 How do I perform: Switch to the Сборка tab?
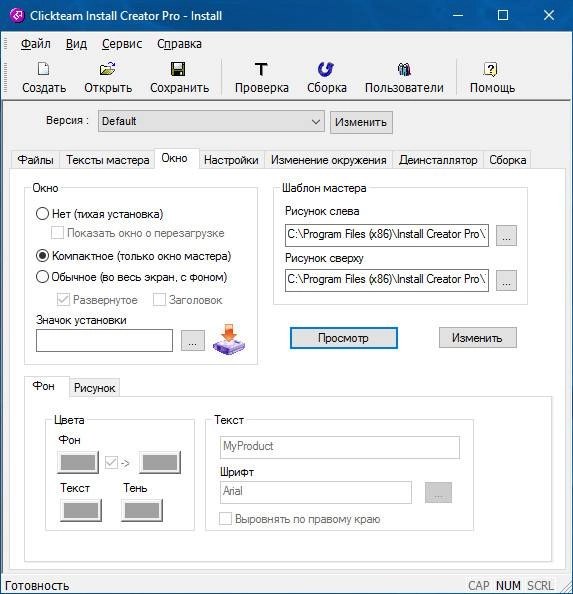(x=507, y=160)
